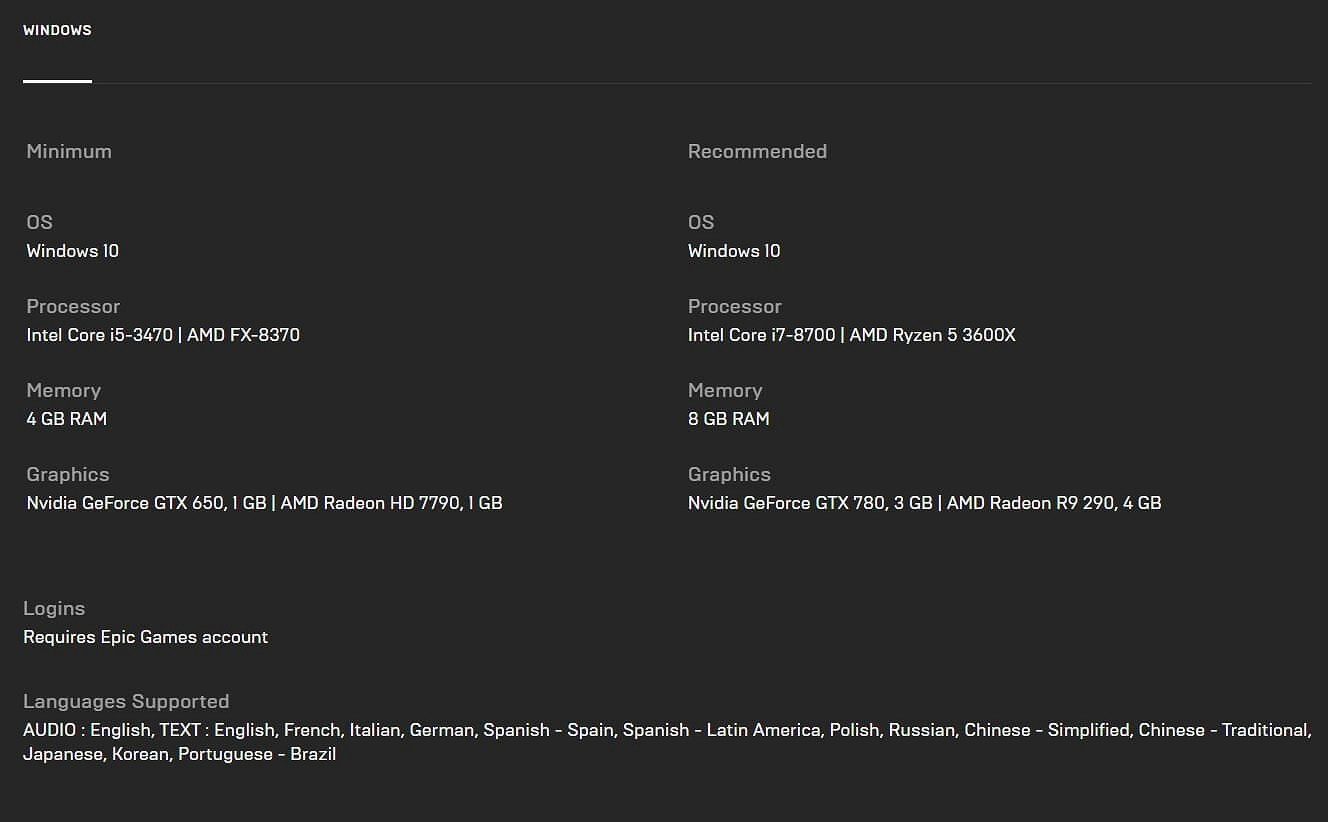Click the Languages Supported label

click(x=126, y=702)
